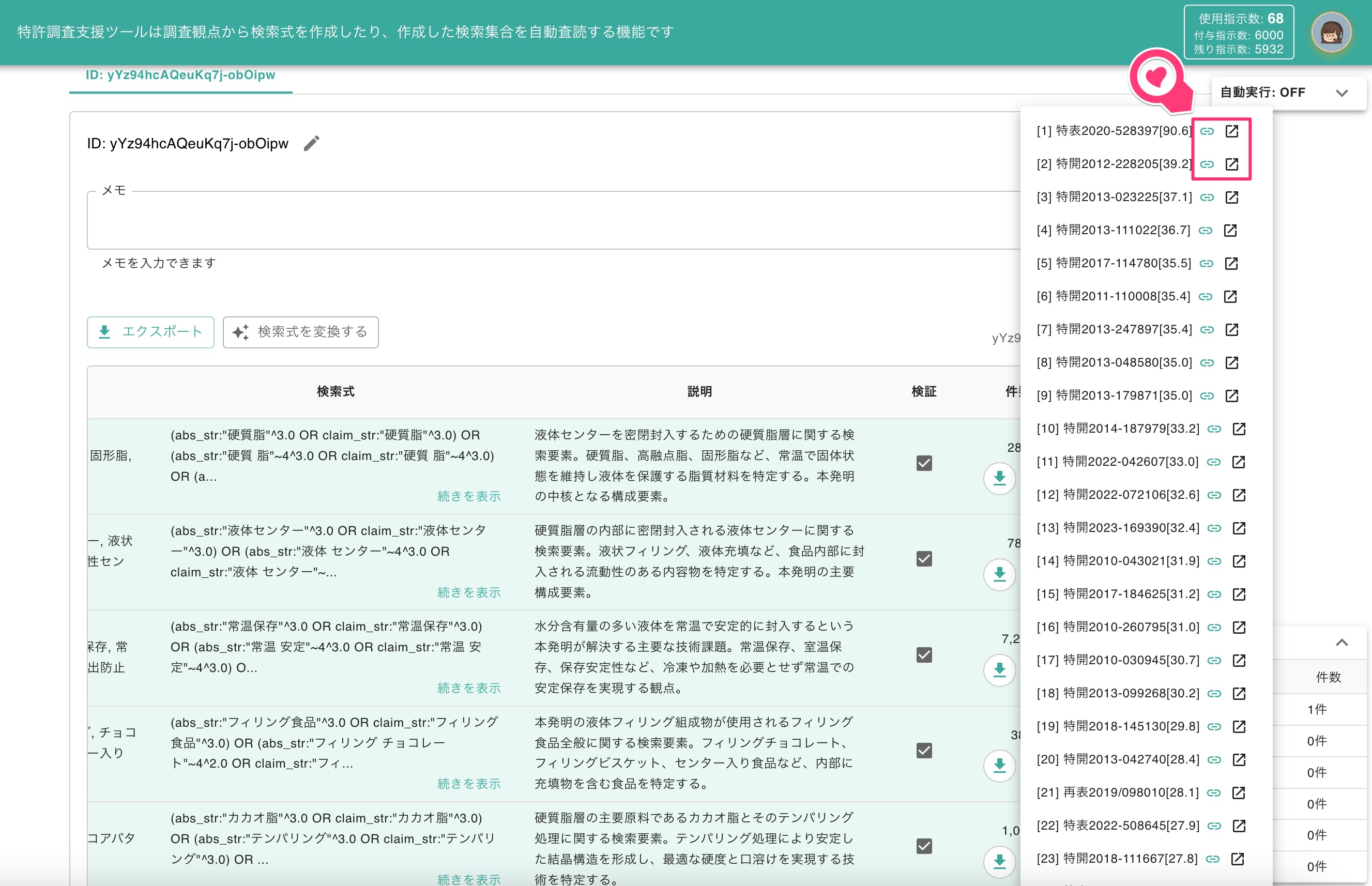
Task: Expand 続きを表示 for the カカオ脂 query
Action: click(x=469, y=879)
